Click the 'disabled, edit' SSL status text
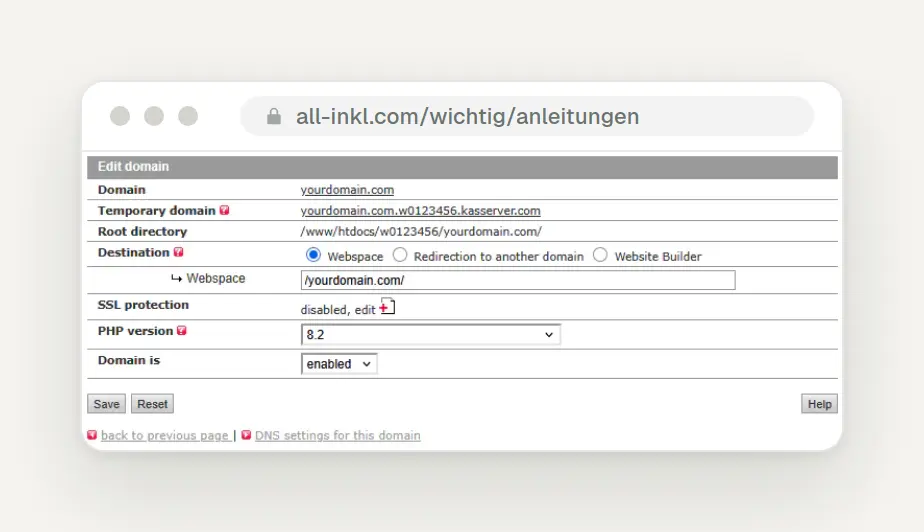Screen dimensions: 924x532 [338, 310]
